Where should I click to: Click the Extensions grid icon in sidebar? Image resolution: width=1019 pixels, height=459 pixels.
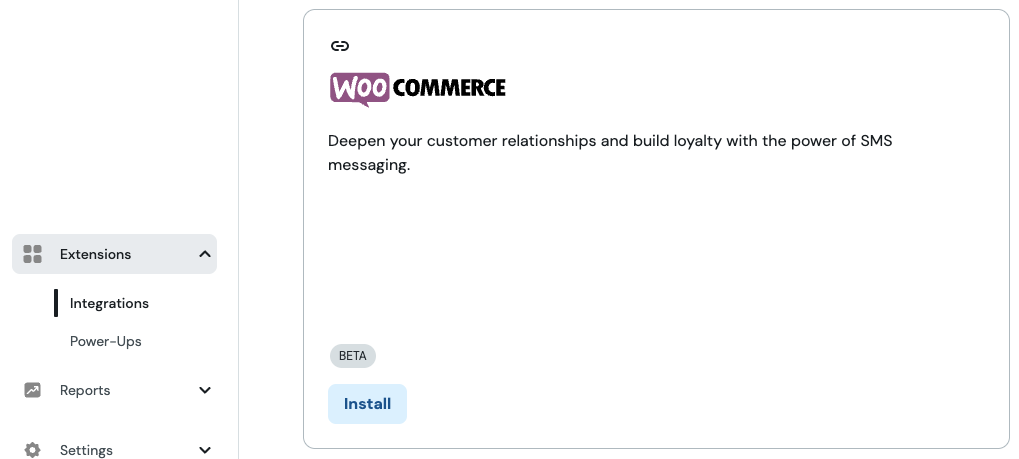(32, 254)
